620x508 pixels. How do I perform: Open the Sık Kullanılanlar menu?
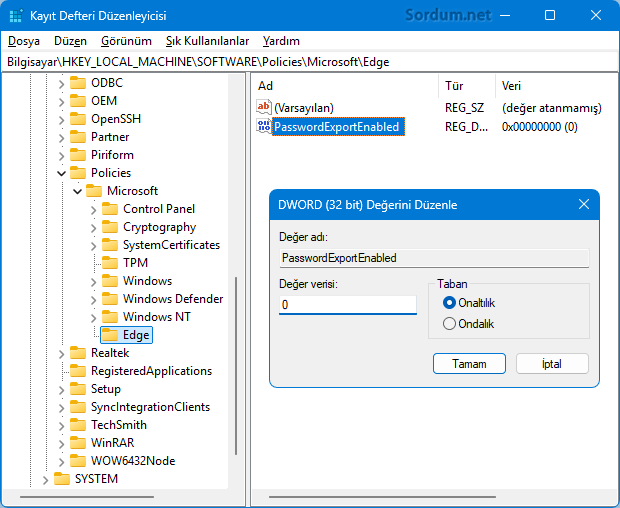[x=207, y=41]
